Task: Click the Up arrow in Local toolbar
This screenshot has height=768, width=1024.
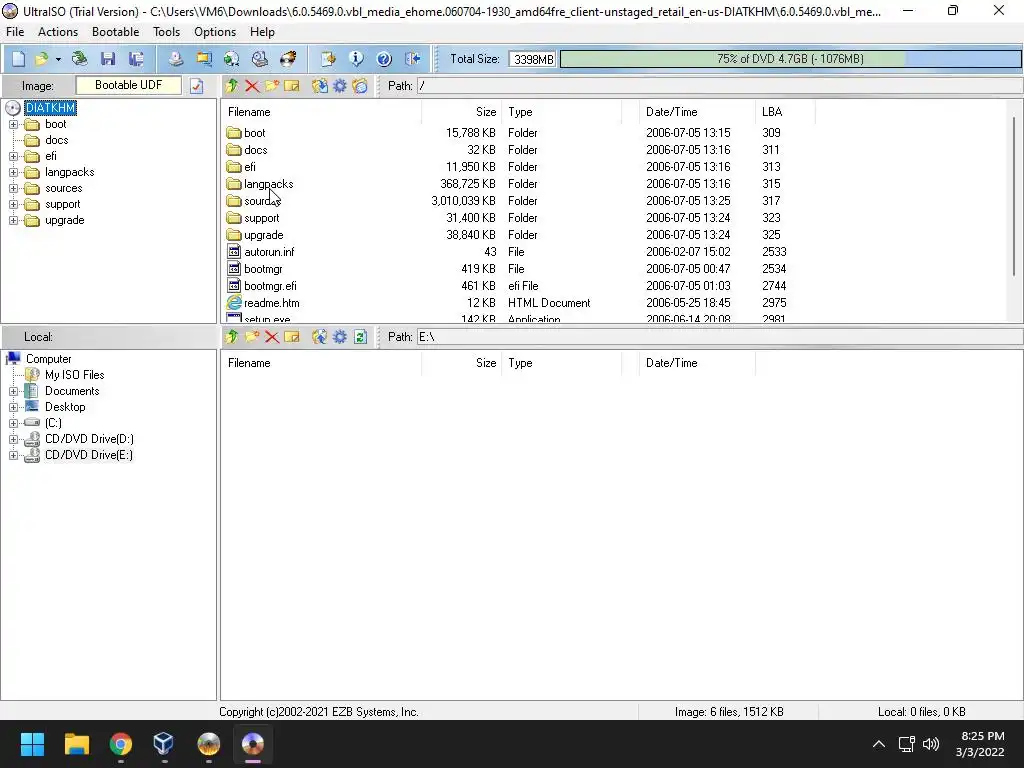Action: point(232,337)
